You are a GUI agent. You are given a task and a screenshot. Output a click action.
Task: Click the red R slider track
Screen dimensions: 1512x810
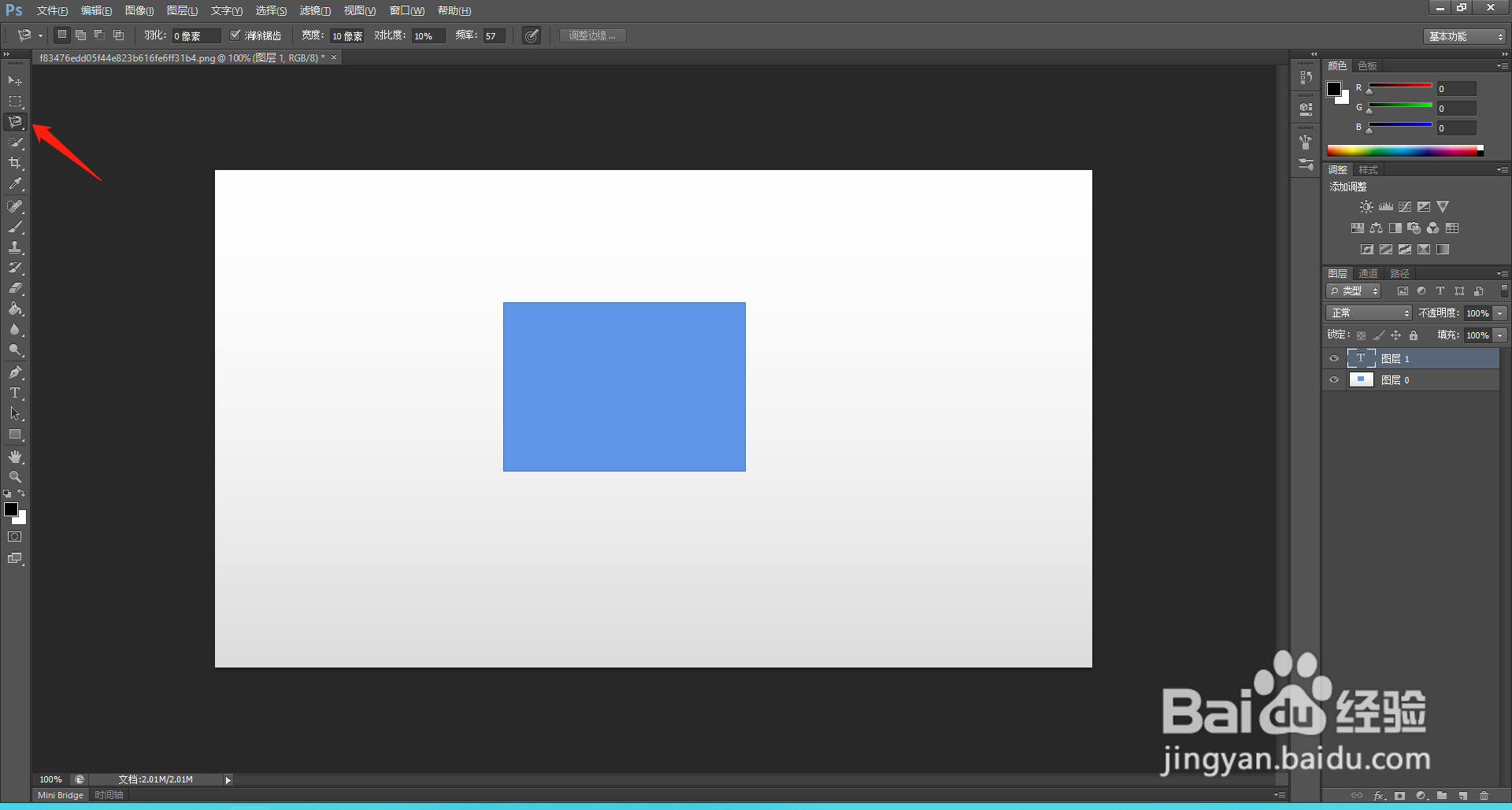(1400, 85)
